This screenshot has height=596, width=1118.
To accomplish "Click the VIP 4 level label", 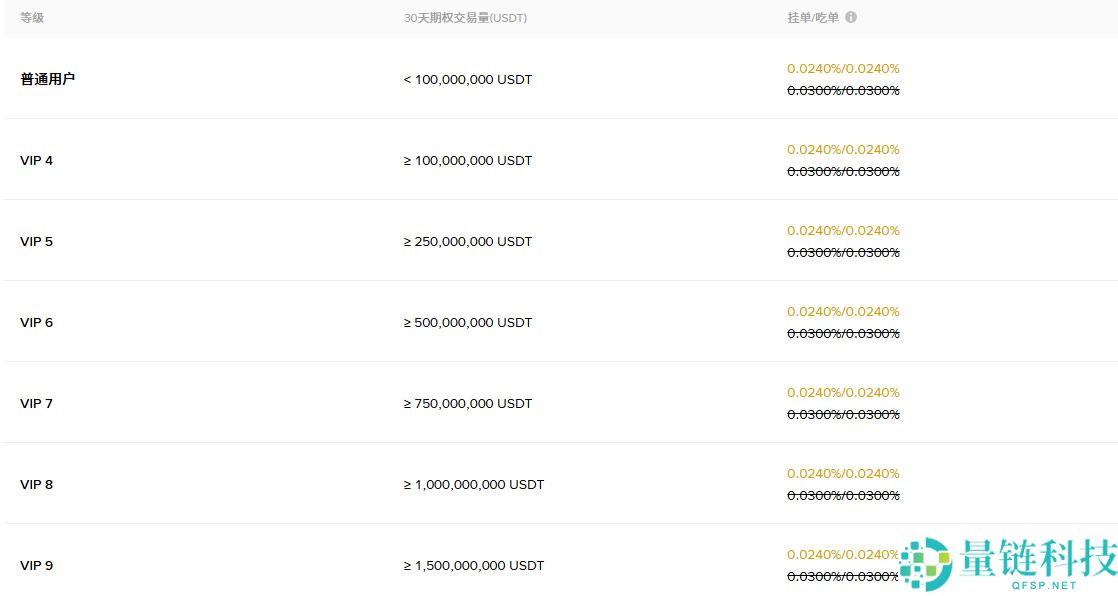I will point(36,160).
